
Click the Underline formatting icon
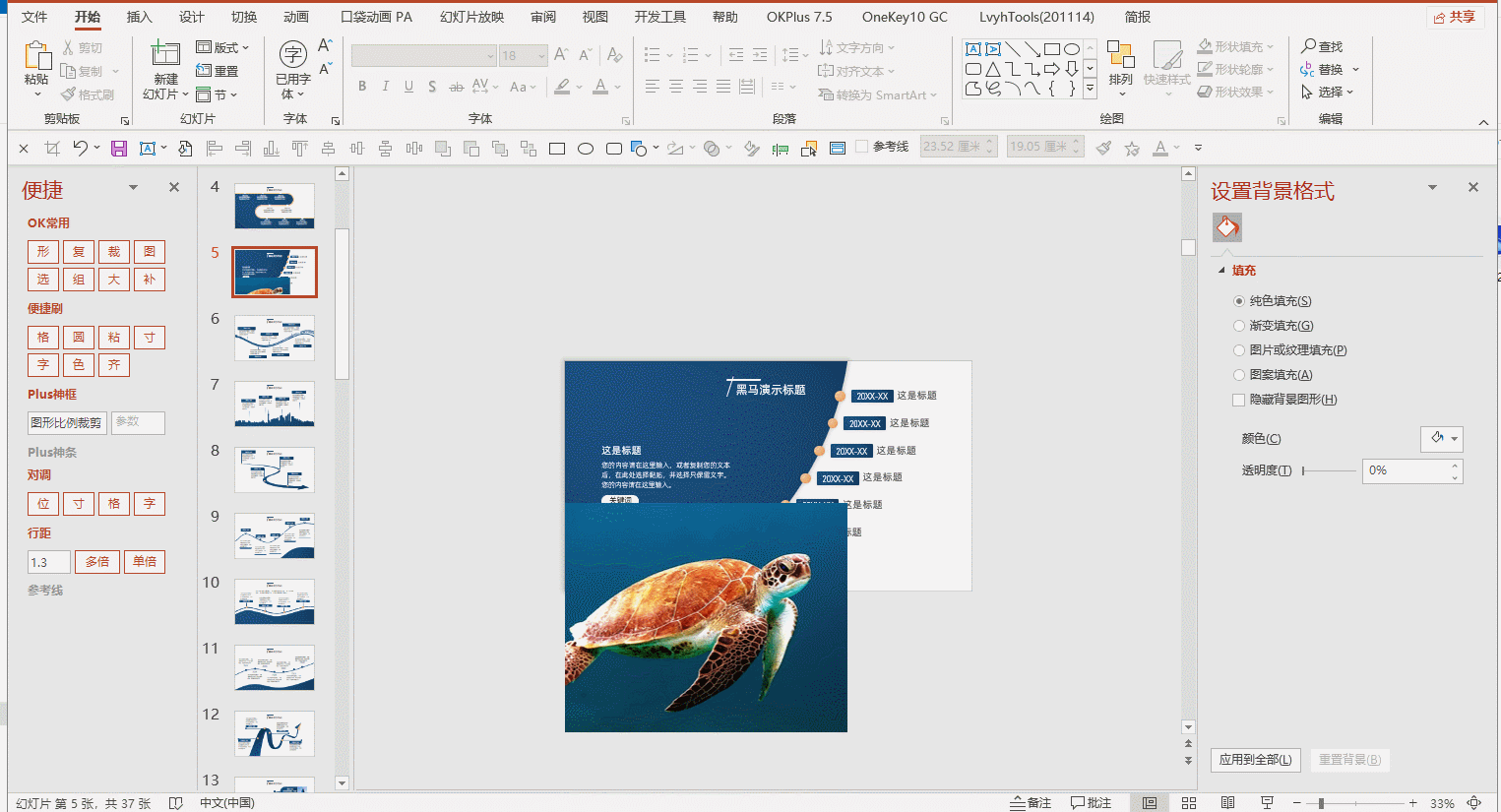[x=409, y=87]
